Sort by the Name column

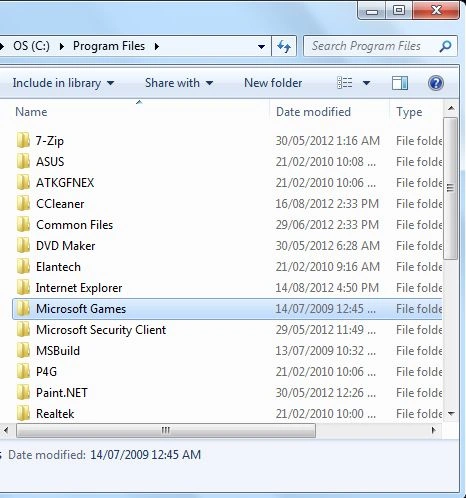(31, 112)
